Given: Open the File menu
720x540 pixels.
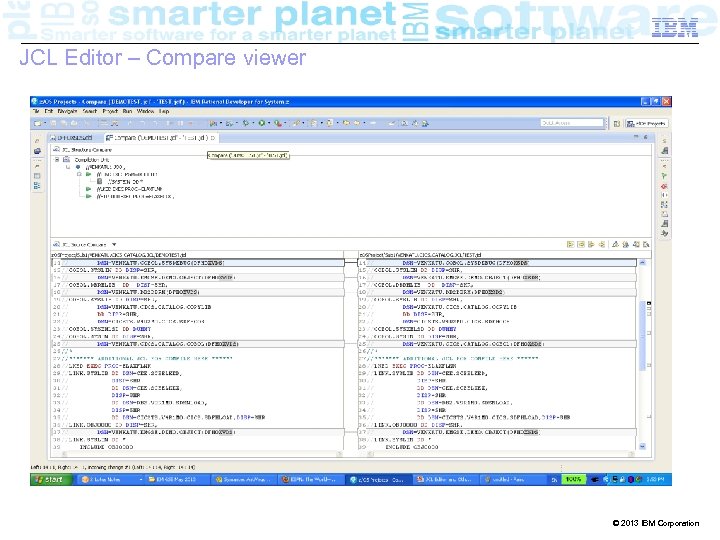Looking at the screenshot, I should [36, 111].
